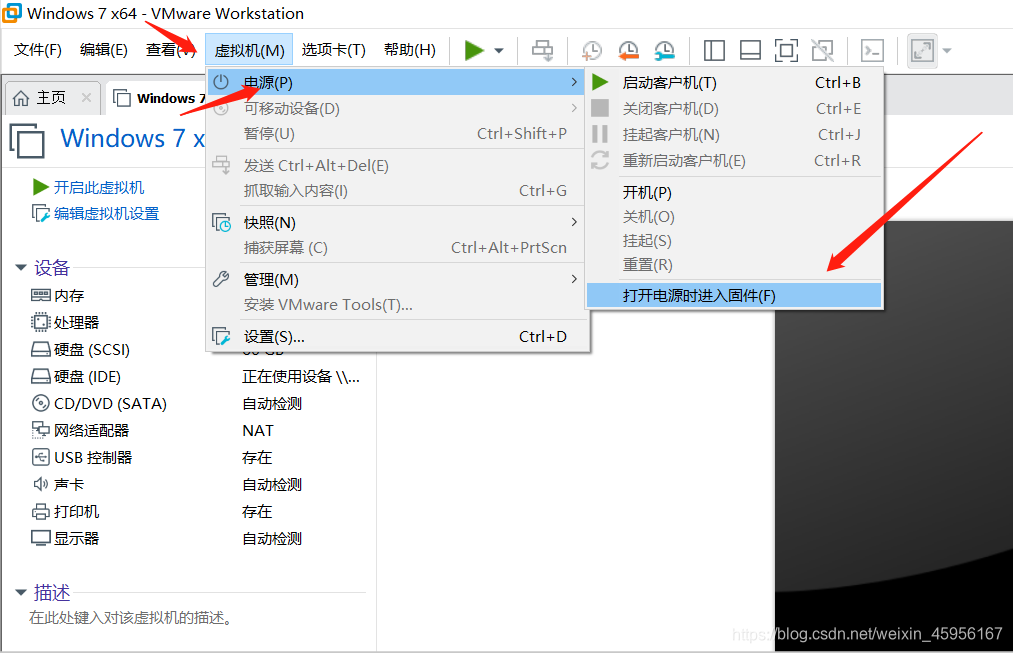Choose 发送 Ctrl+Alt+Del(E) menu item
1013x653 pixels.
396,165
